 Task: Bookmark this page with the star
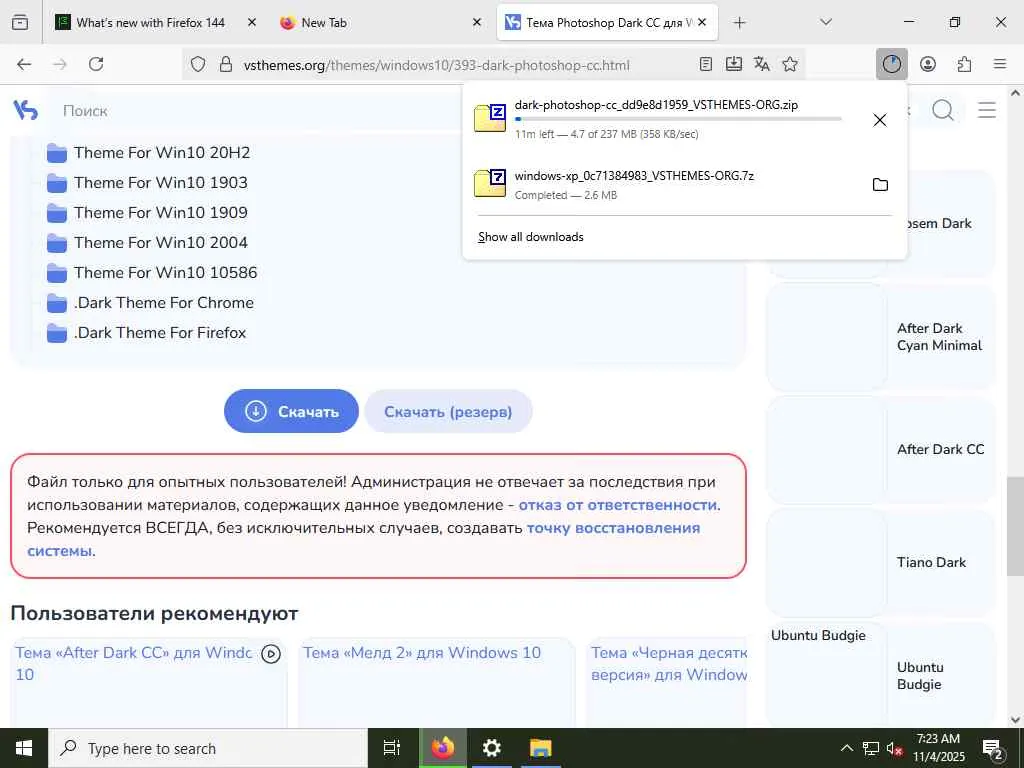(790, 64)
